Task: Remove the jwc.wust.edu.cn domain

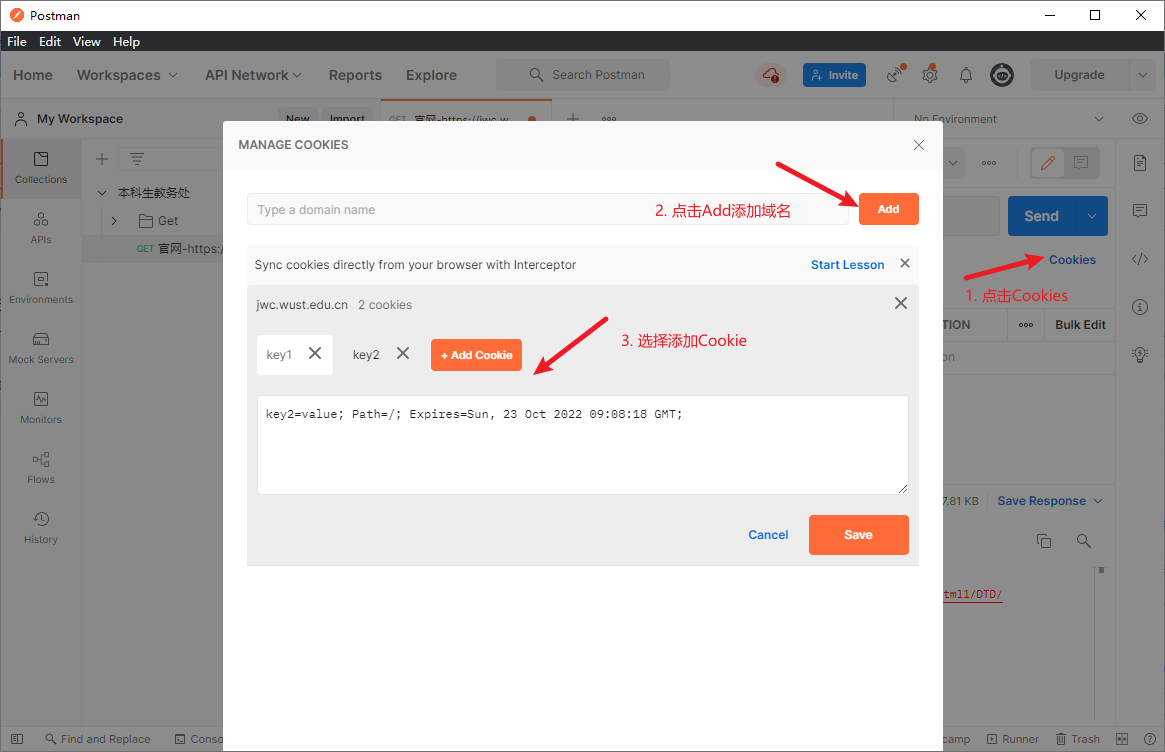Action: [x=900, y=303]
